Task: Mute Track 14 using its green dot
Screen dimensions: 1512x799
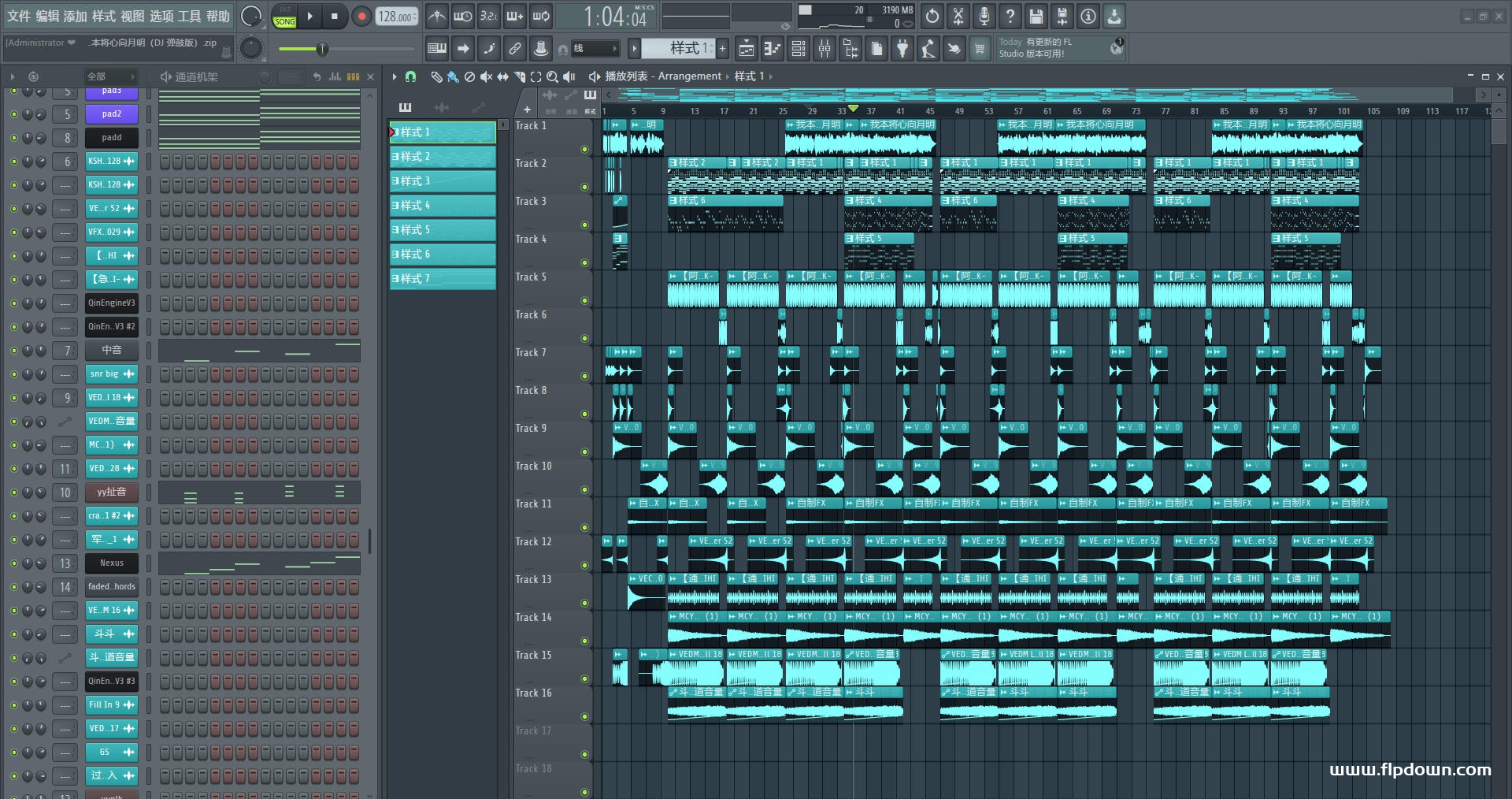Action: coord(584,641)
